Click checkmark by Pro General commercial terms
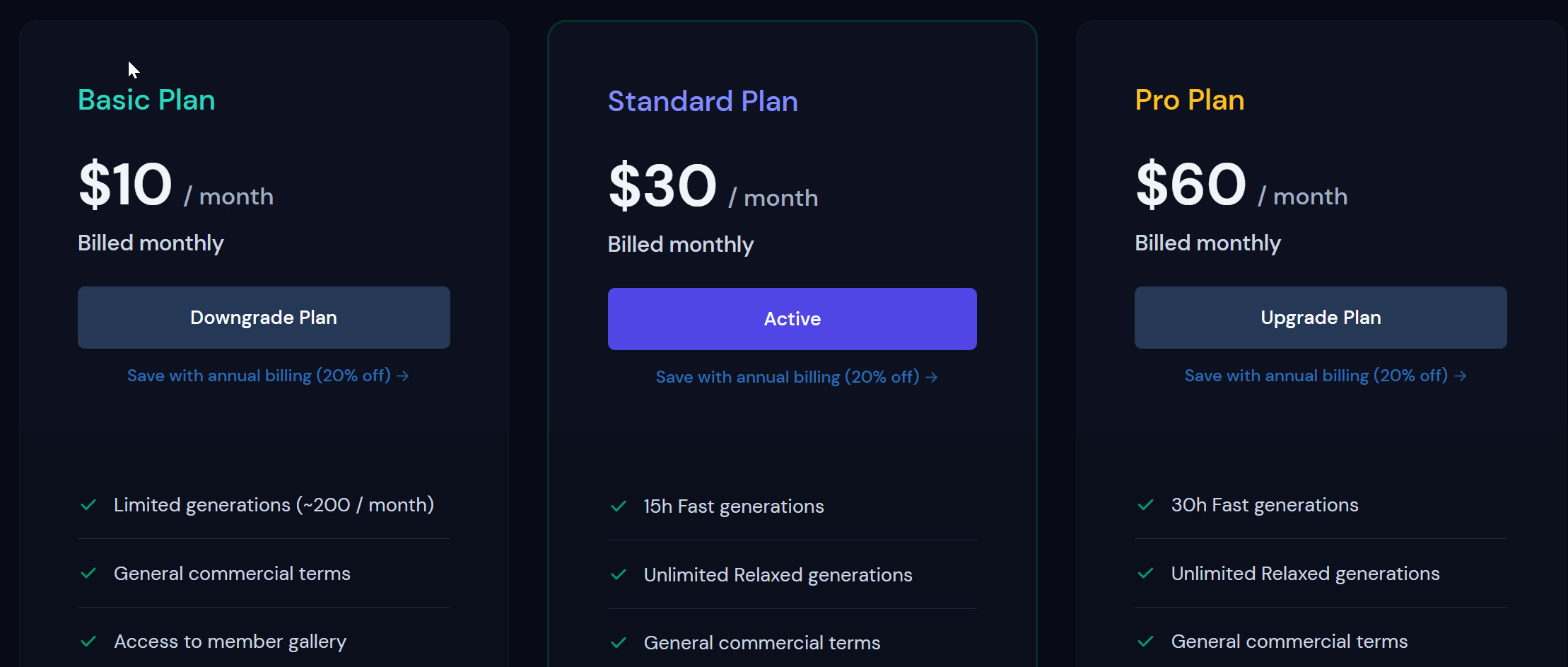 (x=1145, y=642)
